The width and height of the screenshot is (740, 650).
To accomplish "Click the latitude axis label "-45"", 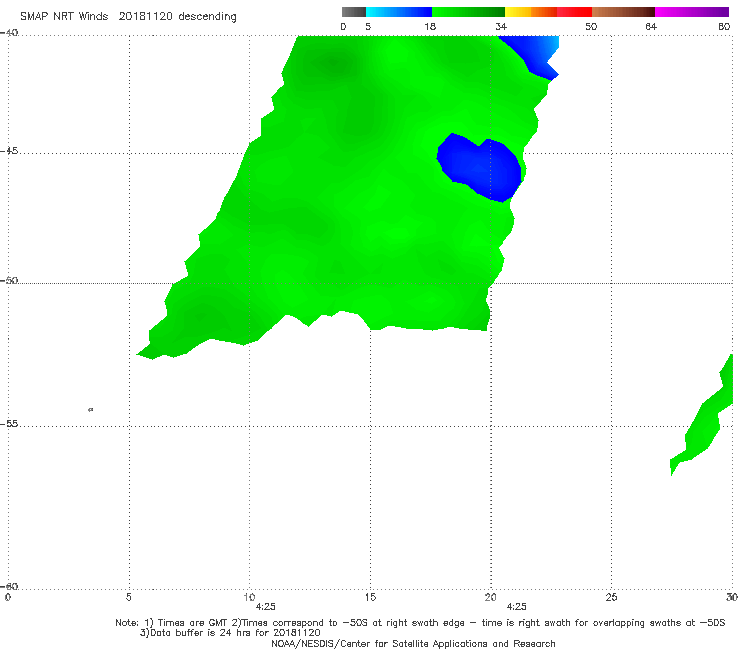I will click(9, 151).
